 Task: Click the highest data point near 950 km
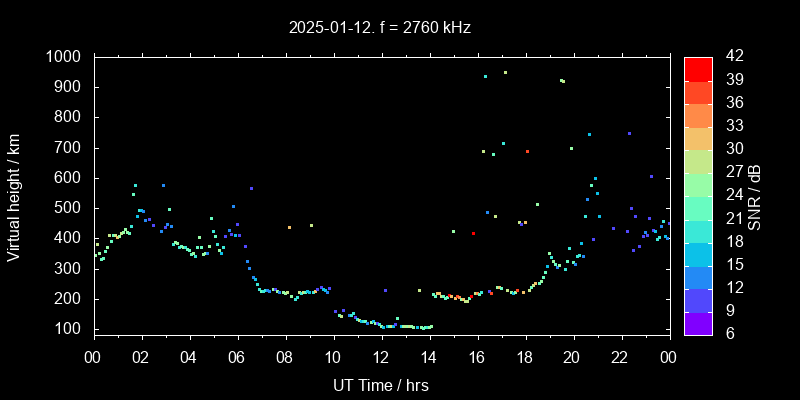coord(505,72)
